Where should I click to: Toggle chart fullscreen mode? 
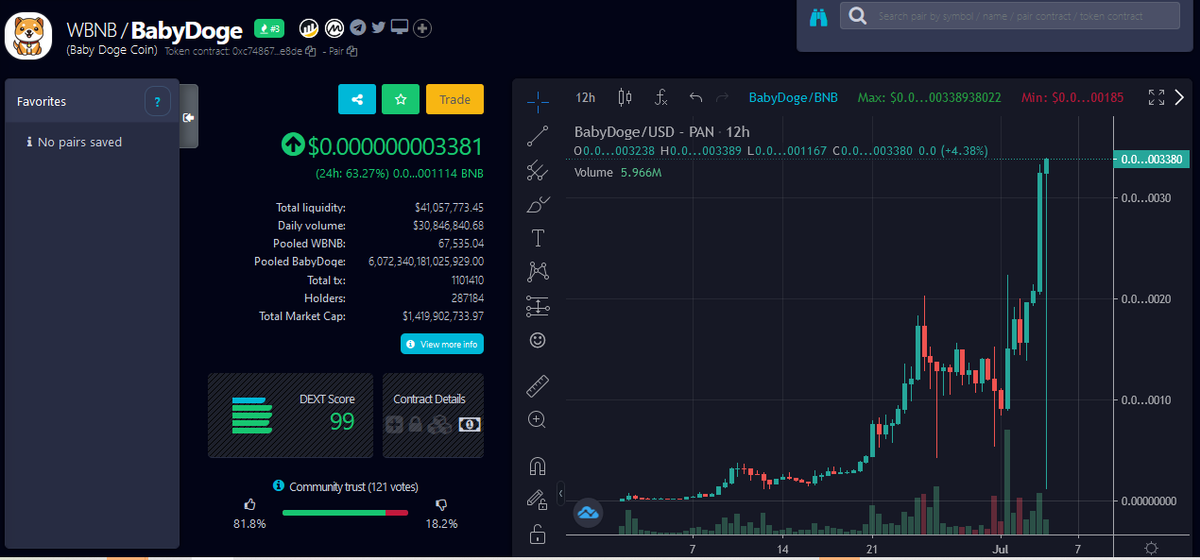pyautogui.click(x=1156, y=97)
